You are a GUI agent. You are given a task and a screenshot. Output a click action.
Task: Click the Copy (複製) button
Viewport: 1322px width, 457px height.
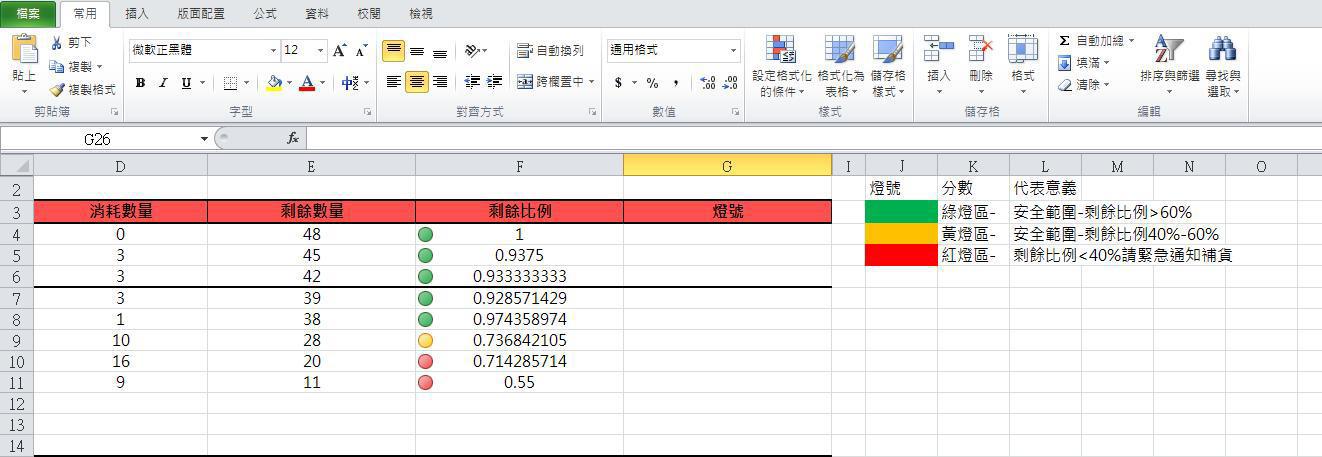[x=78, y=66]
